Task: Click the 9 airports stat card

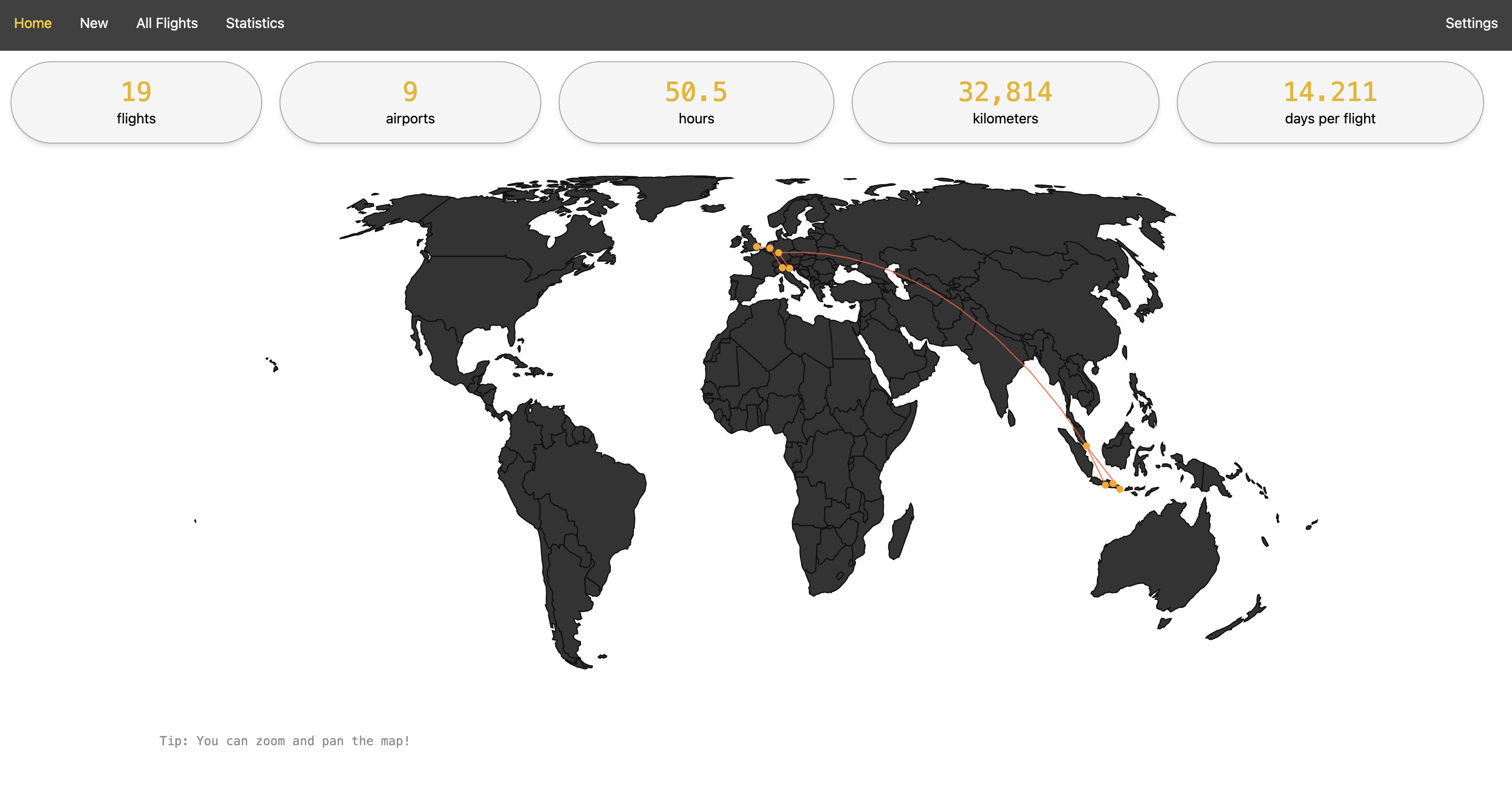Action: (409, 102)
